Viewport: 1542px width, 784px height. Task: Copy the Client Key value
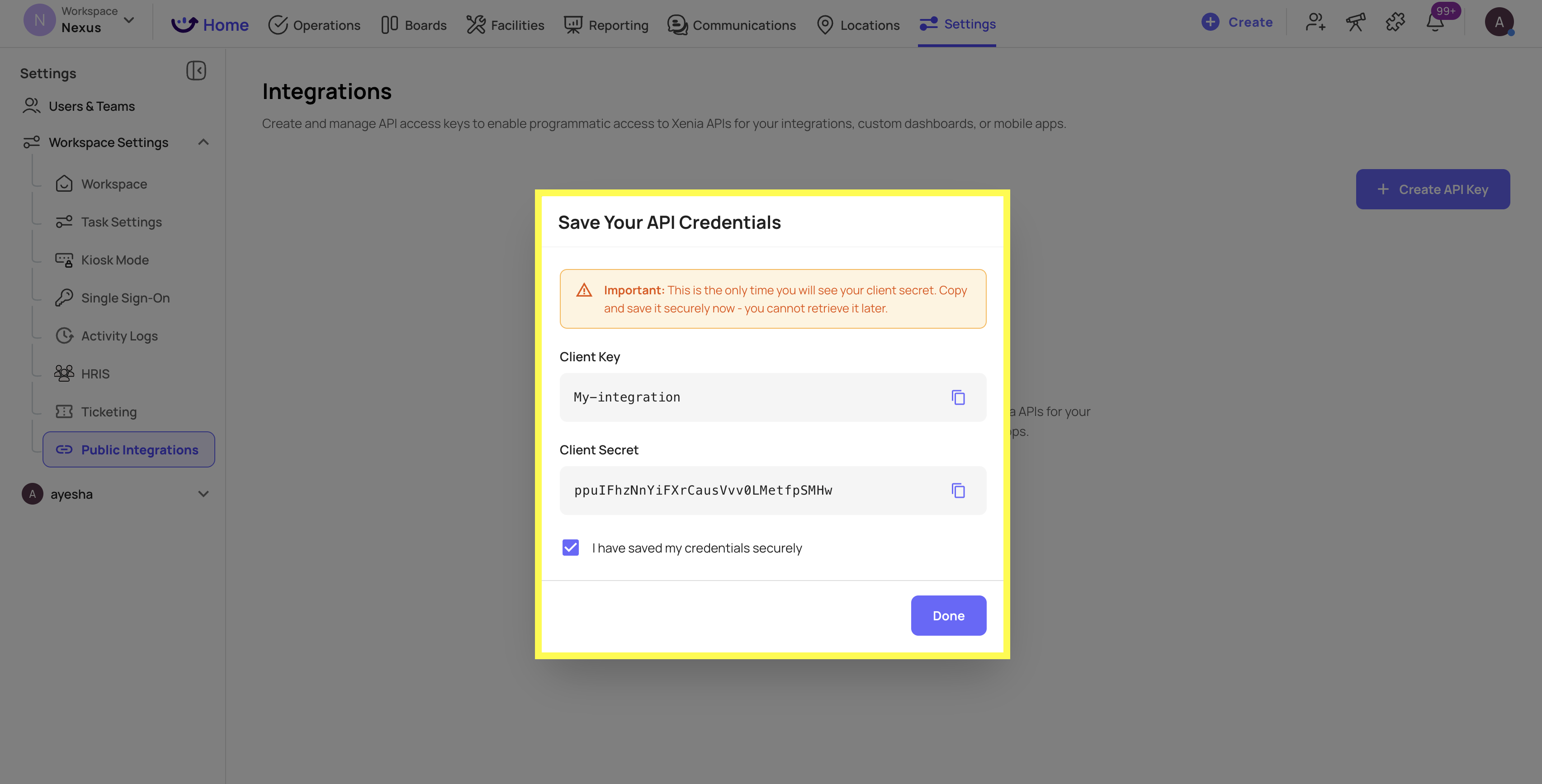pyautogui.click(x=958, y=397)
